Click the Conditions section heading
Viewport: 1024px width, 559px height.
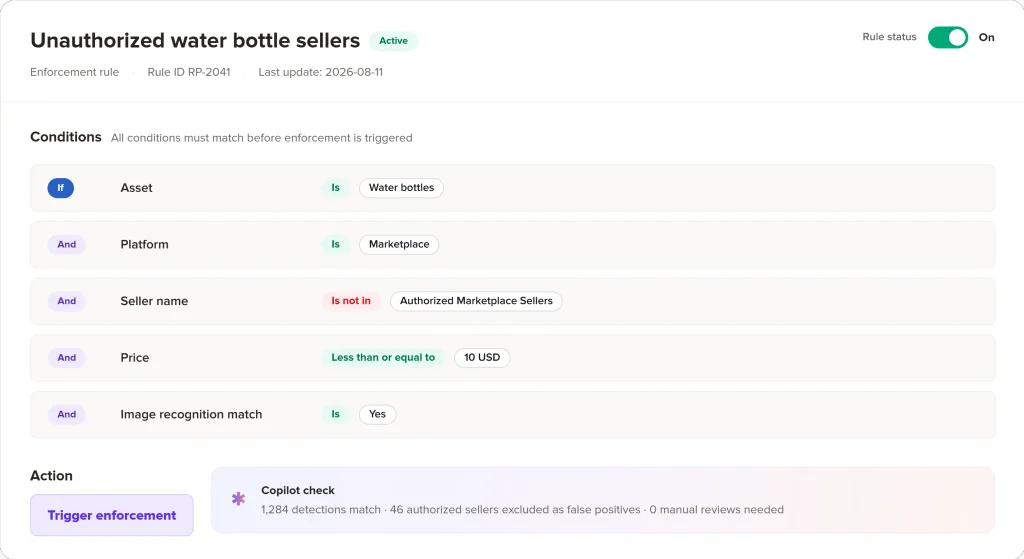pos(66,137)
